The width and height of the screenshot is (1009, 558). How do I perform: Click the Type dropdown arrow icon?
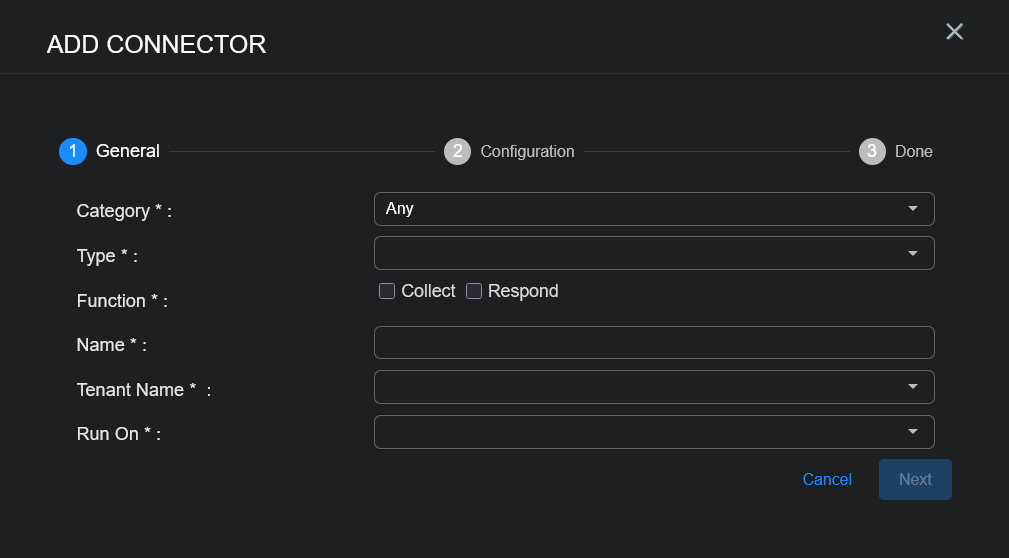[x=913, y=253]
